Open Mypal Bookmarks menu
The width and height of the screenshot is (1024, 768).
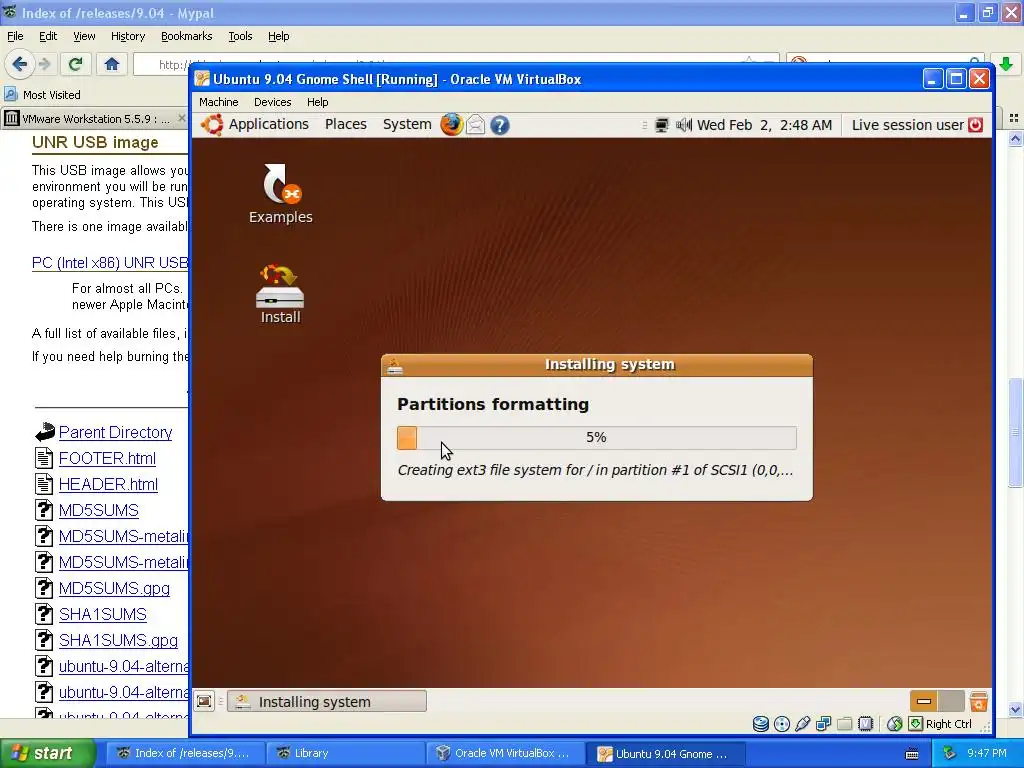click(186, 36)
